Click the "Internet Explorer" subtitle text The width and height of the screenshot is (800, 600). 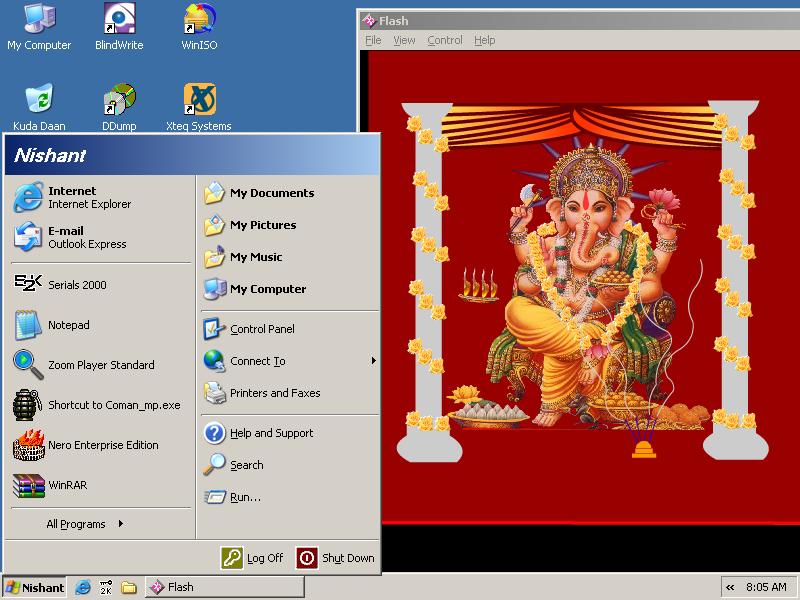click(89, 204)
